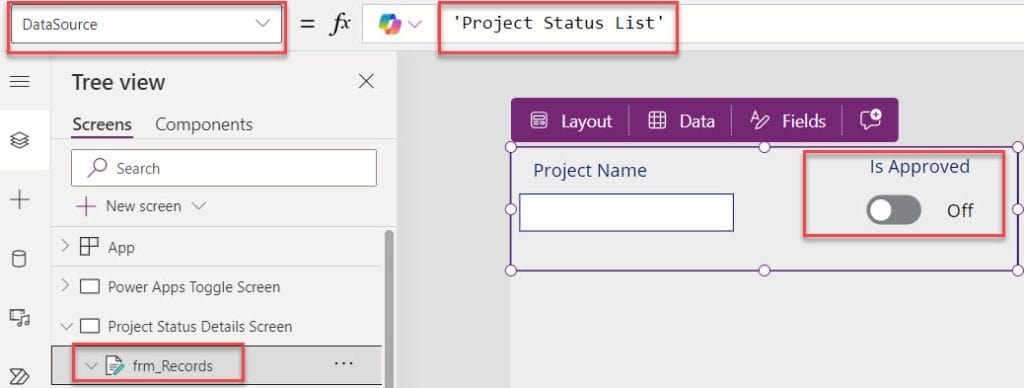
Task: Open more options for frm_Records
Action: [x=344, y=364]
